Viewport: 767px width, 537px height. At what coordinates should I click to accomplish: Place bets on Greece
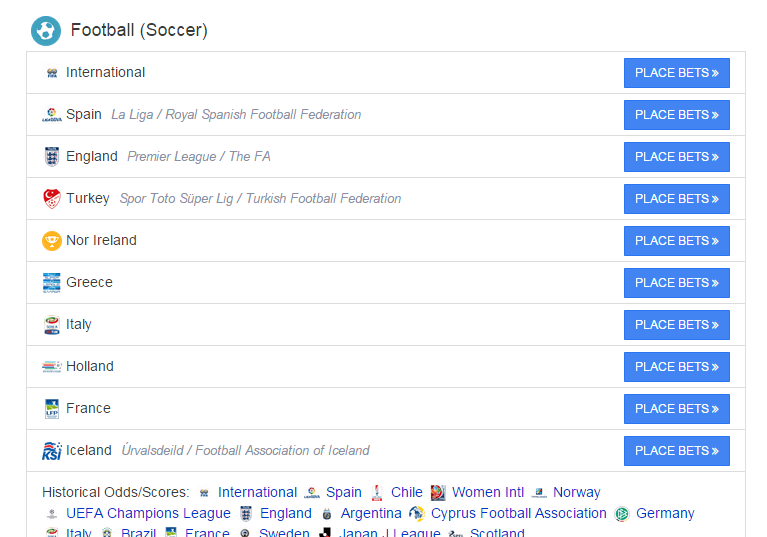pos(677,283)
